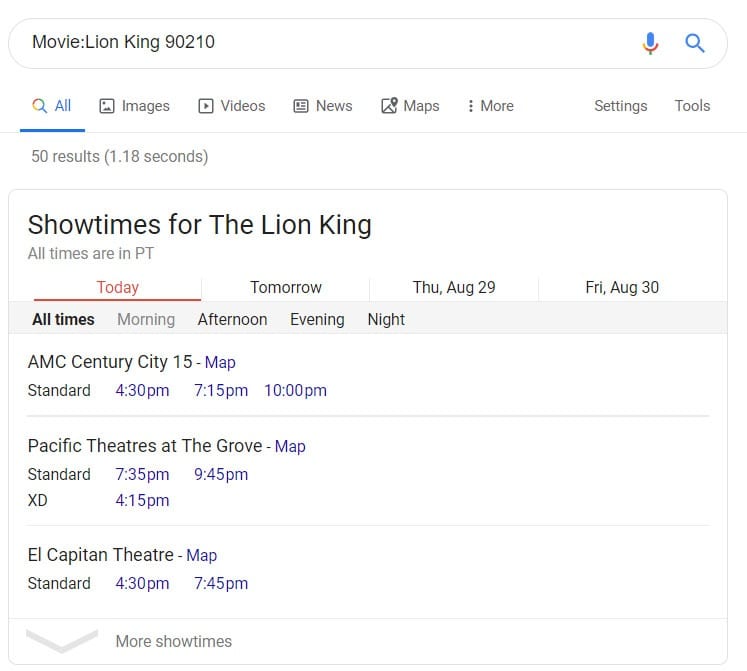Choose the 7:35pm showtime
The height and width of the screenshot is (671, 747).
click(142, 475)
